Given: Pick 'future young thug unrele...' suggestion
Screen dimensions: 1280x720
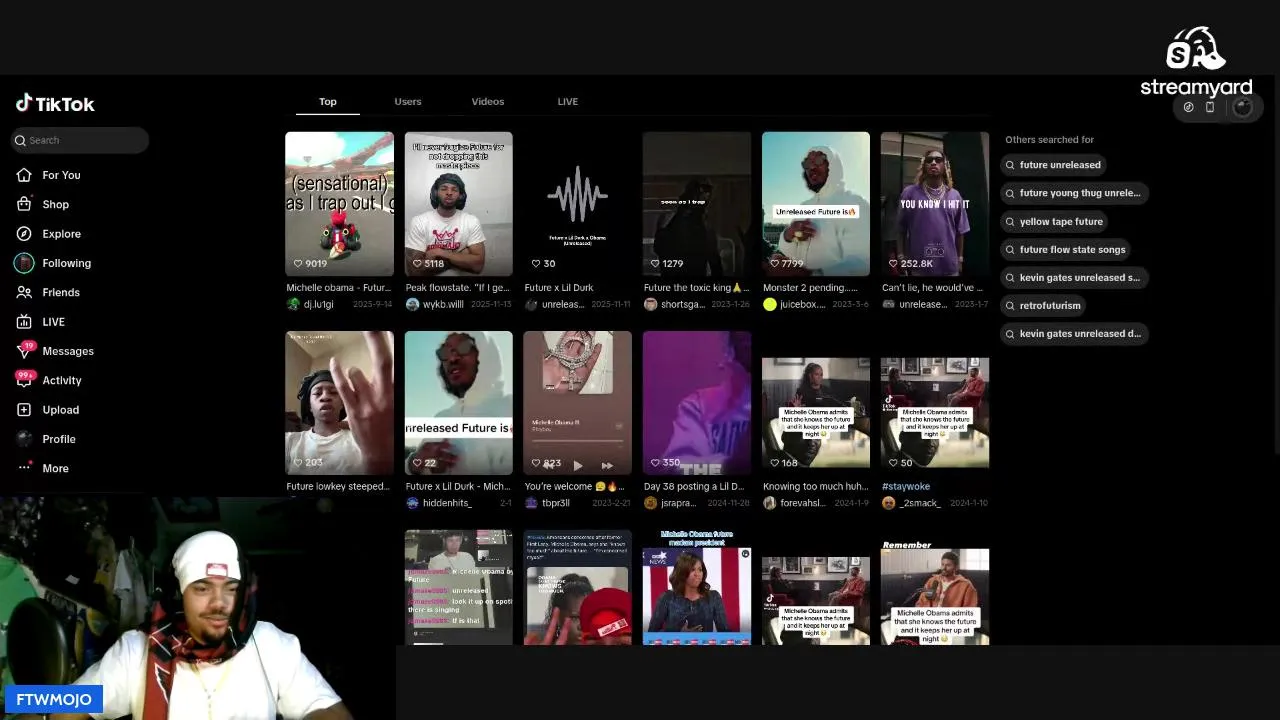Looking at the screenshot, I should coord(1073,193).
